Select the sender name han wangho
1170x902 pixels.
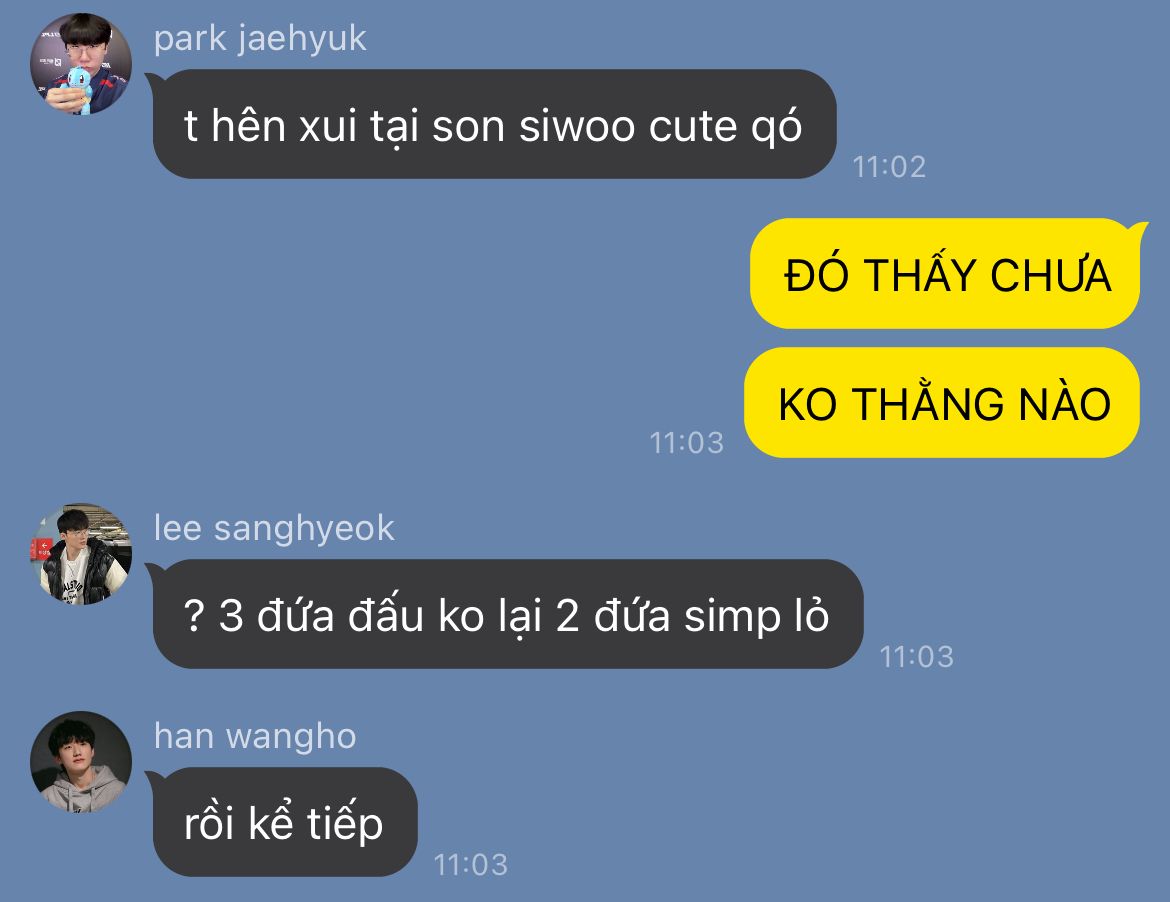[x=255, y=736]
